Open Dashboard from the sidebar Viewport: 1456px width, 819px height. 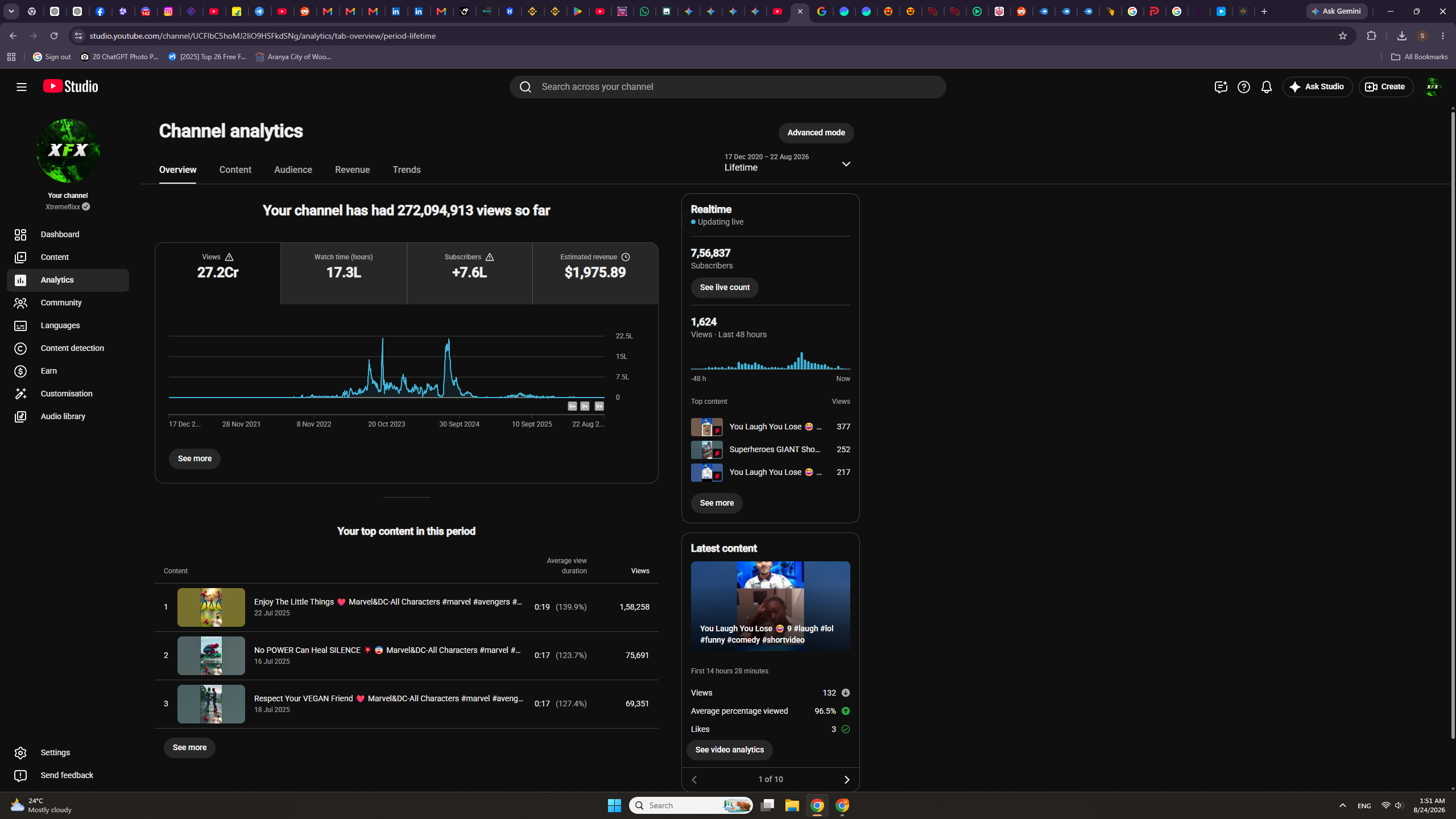pos(68,234)
